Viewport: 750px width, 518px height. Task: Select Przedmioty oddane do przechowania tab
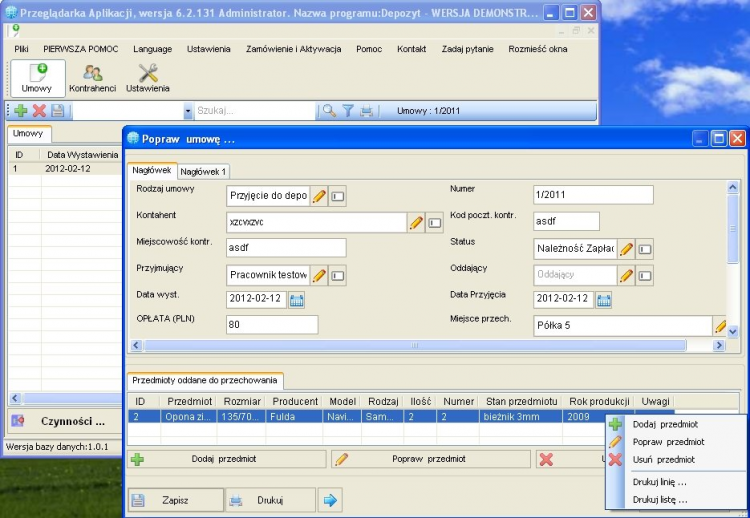tap(205, 381)
